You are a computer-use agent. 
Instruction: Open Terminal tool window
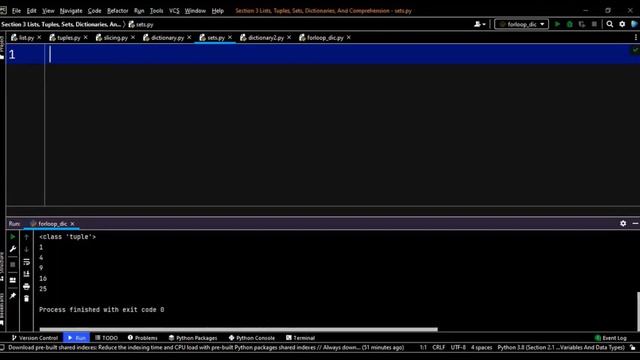300,338
